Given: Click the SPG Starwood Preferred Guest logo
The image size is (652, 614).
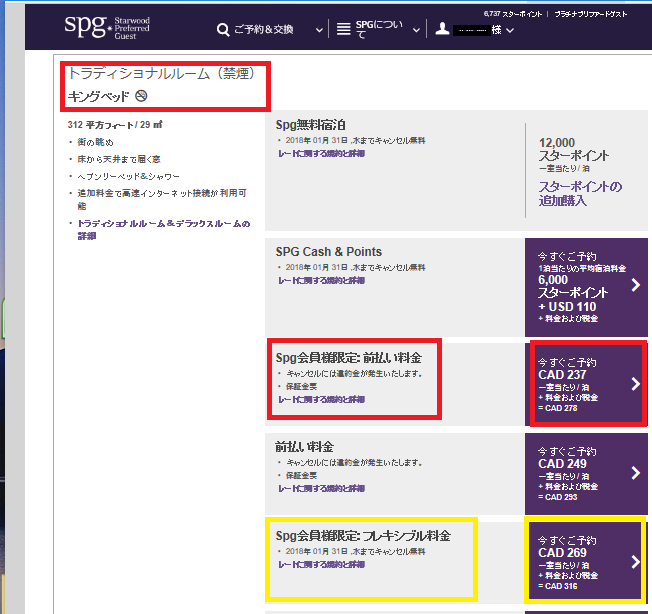Looking at the screenshot, I should (107, 27).
